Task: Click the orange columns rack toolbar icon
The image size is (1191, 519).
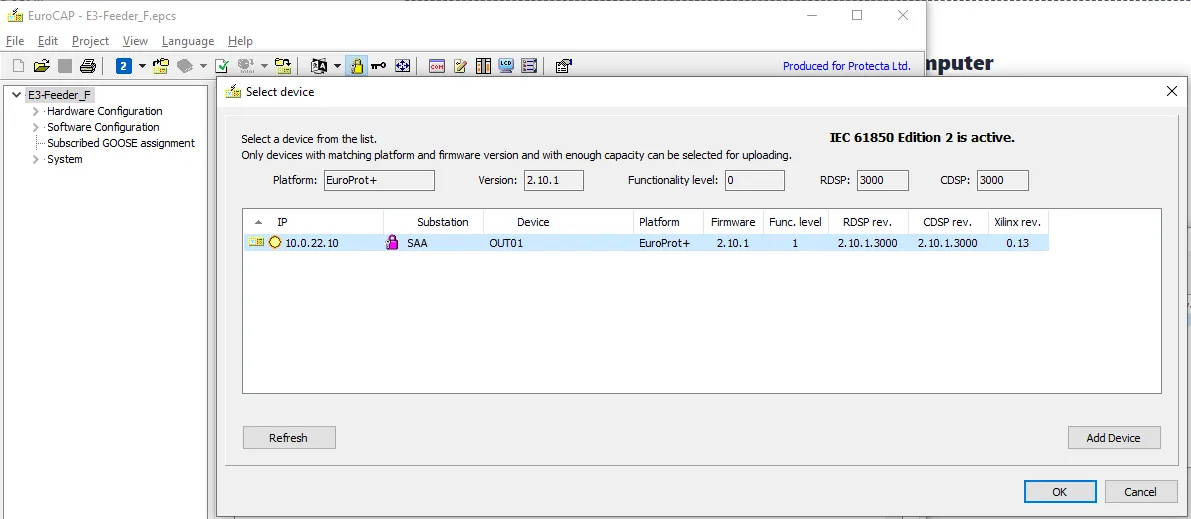Action: click(x=484, y=66)
